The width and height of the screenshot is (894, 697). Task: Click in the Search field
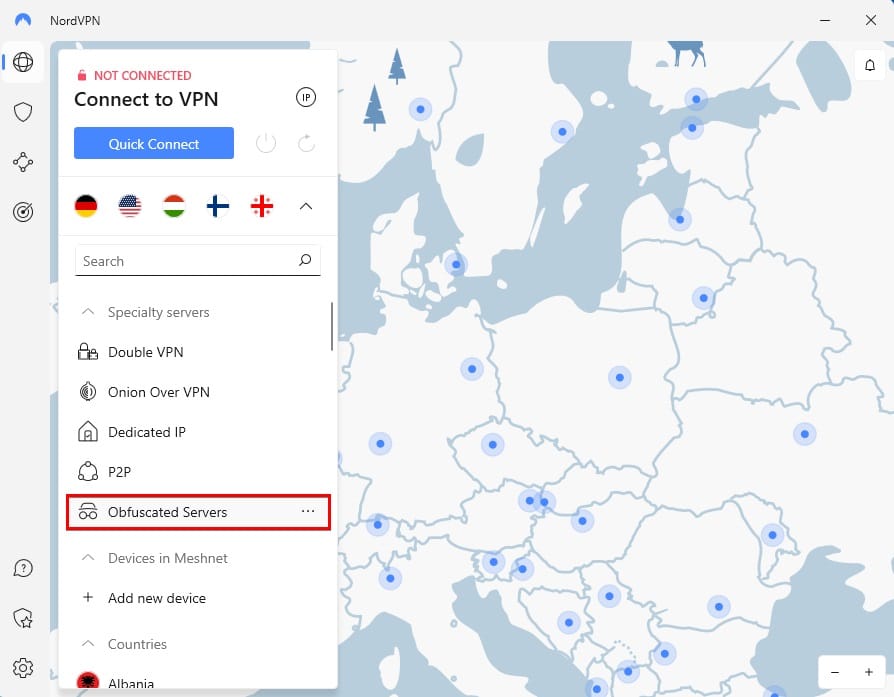198,261
